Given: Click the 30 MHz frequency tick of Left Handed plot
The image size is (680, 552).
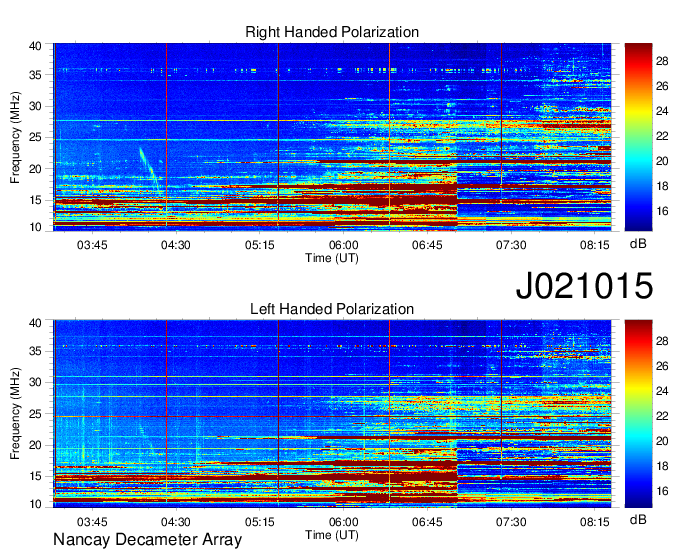Looking at the screenshot, I should pos(36,382).
